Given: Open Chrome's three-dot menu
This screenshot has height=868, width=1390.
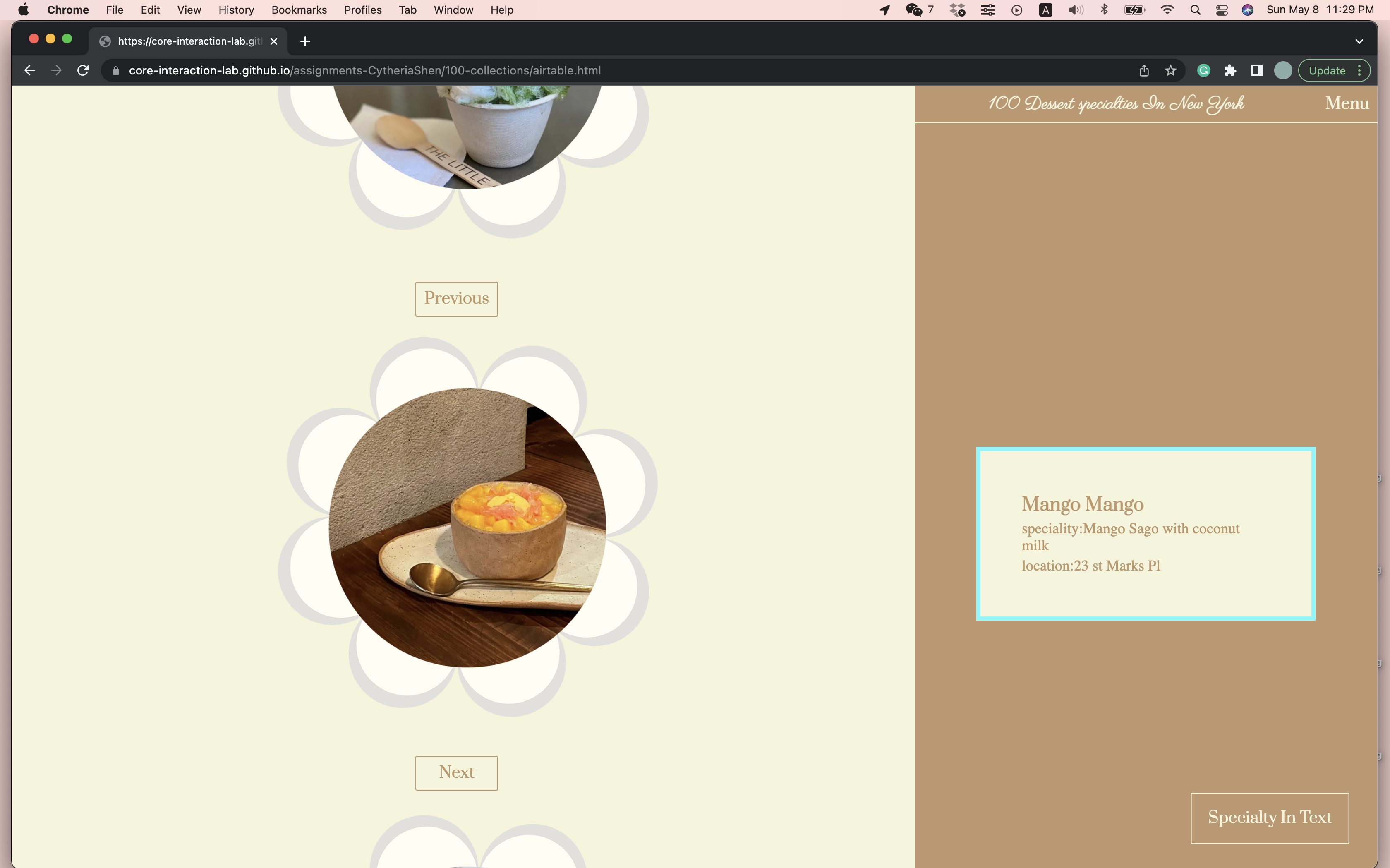Looking at the screenshot, I should (1359, 71).
